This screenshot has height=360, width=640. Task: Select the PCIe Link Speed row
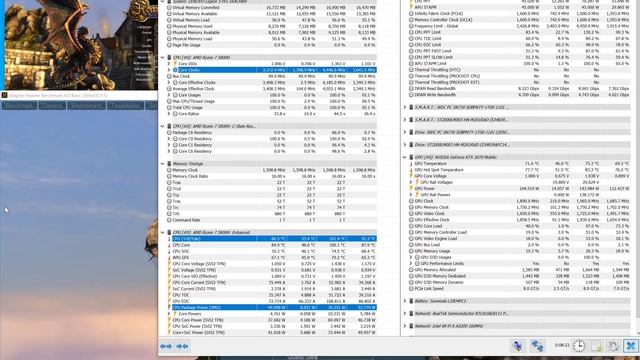519,289
